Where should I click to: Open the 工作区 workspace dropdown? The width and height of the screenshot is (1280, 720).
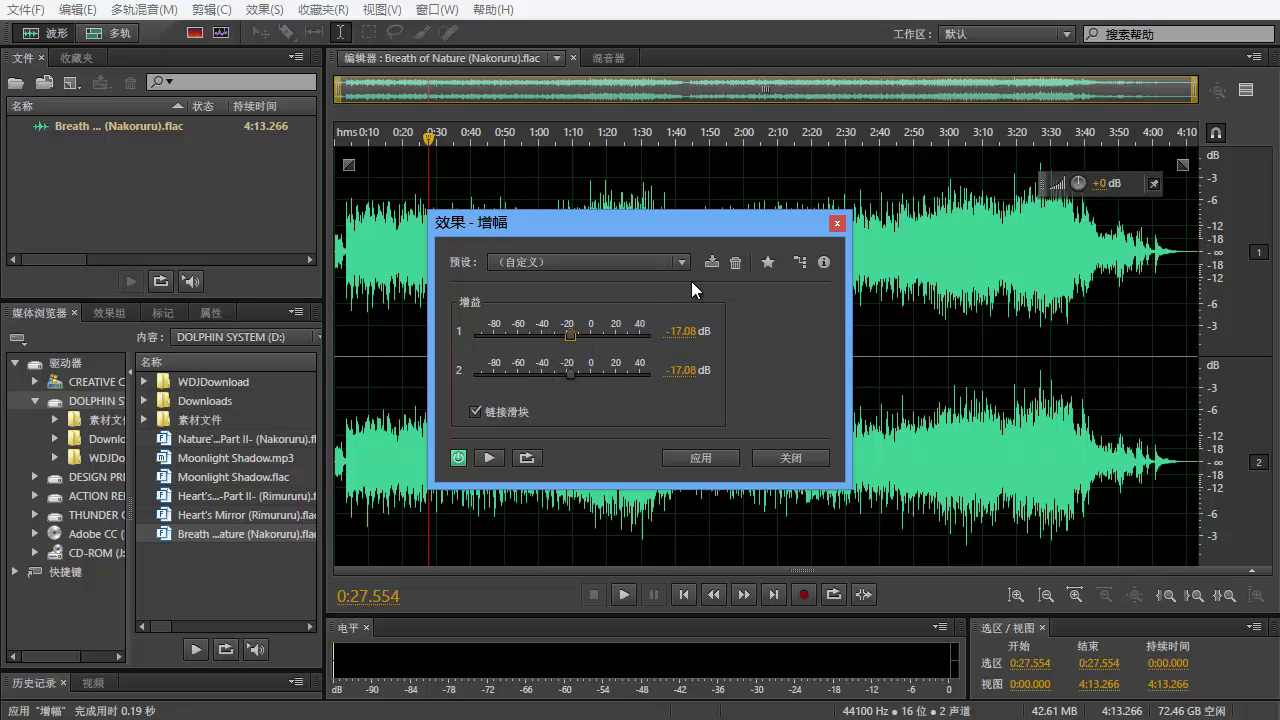pyautogui.click(x=1006, y=34)
